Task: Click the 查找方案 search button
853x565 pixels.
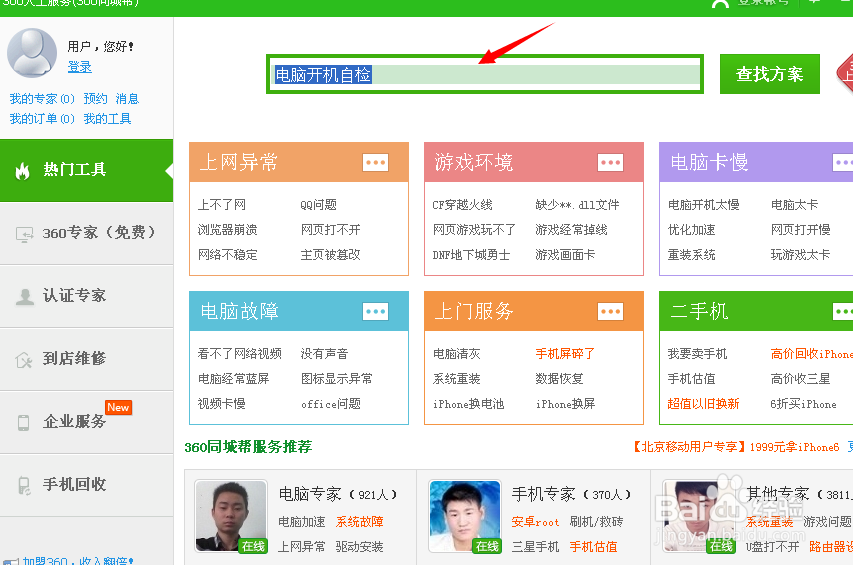Action: (x=770, y=74)
